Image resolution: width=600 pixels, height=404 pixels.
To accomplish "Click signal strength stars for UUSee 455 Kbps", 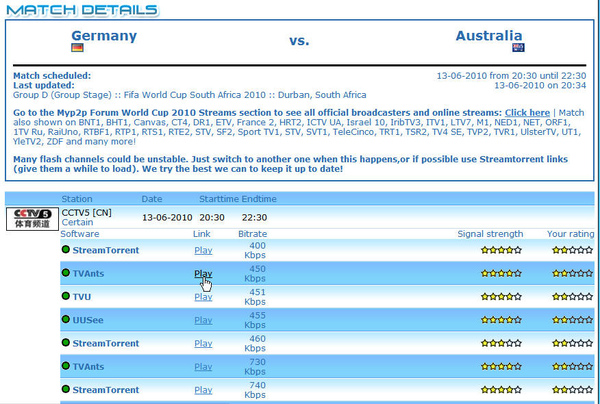I will (x=501, y=320).
